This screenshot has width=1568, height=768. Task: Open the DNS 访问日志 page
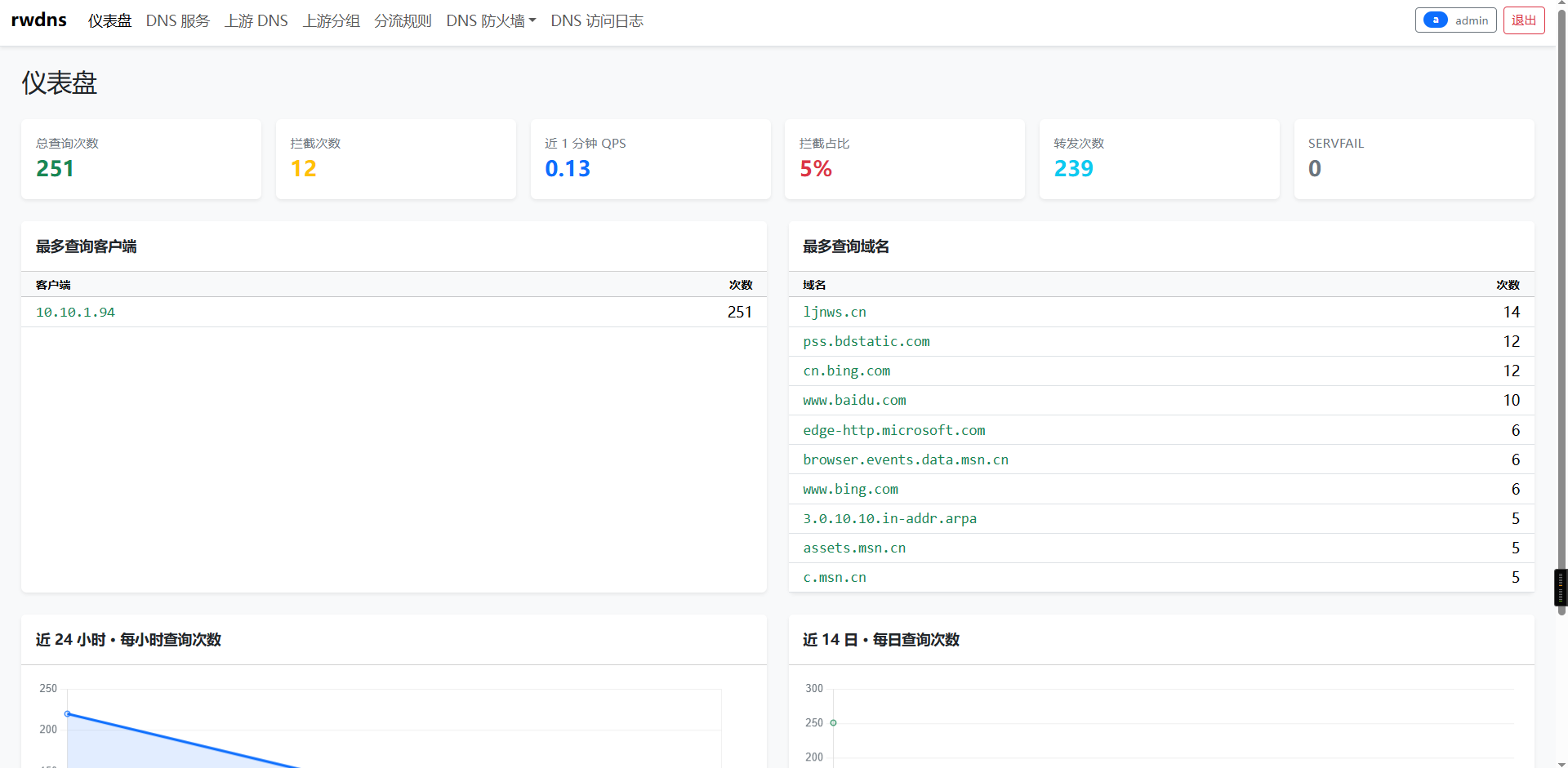pos(597,21)
